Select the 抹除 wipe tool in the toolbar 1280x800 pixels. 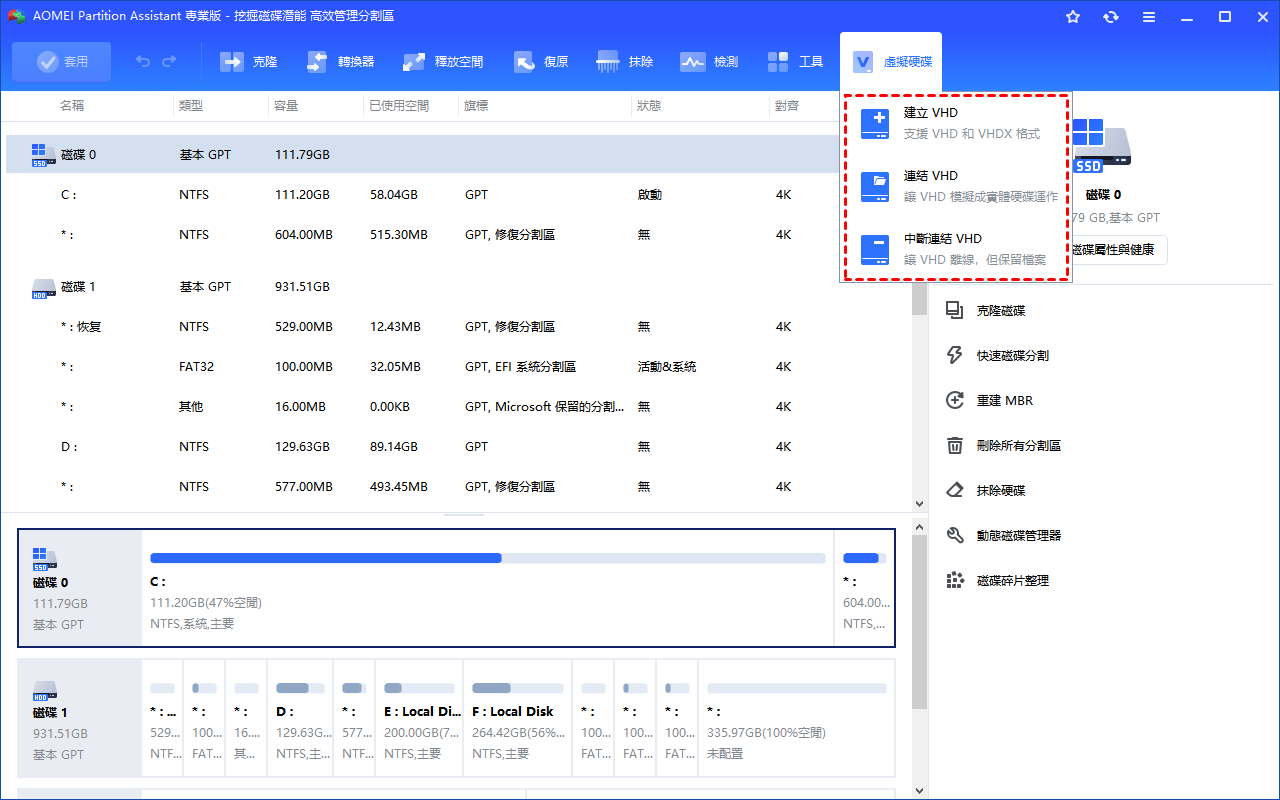click(624, 62)
